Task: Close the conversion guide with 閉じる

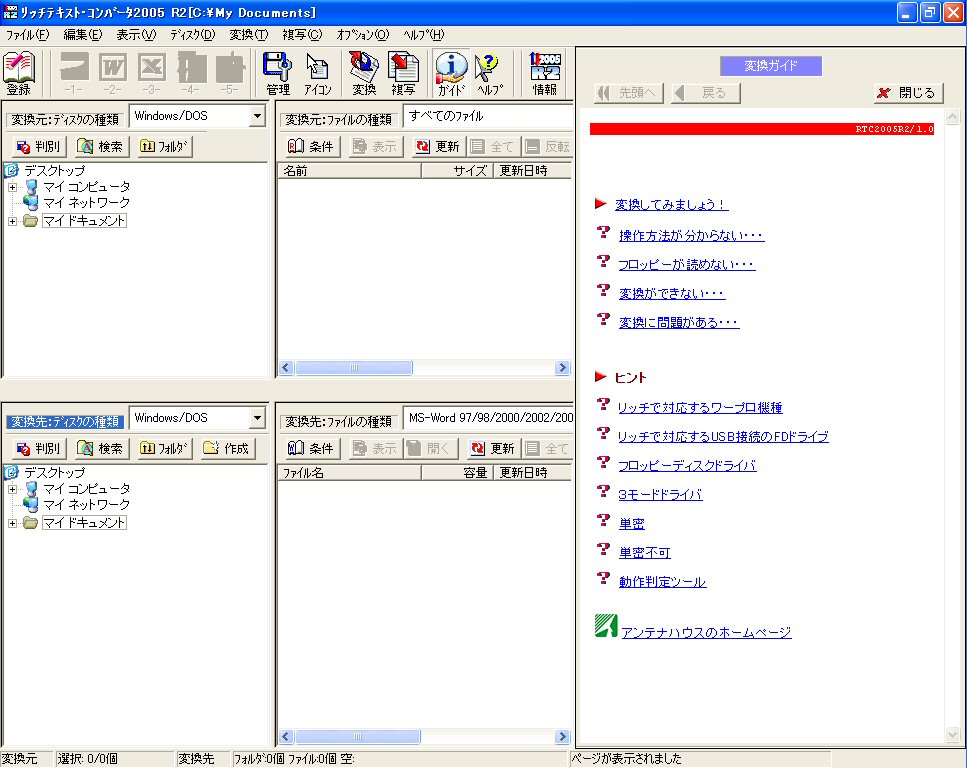Action: (x=909, y=93)
